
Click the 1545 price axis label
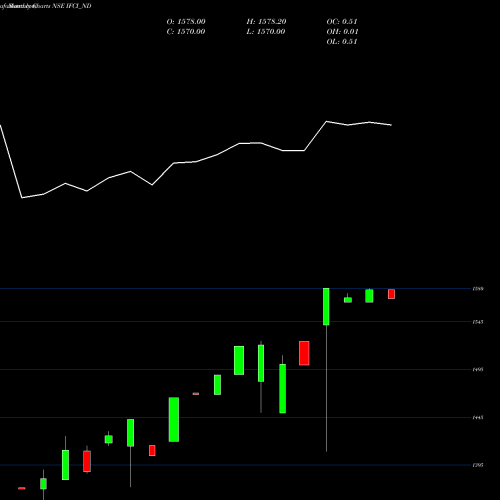[x=478, y=322]
